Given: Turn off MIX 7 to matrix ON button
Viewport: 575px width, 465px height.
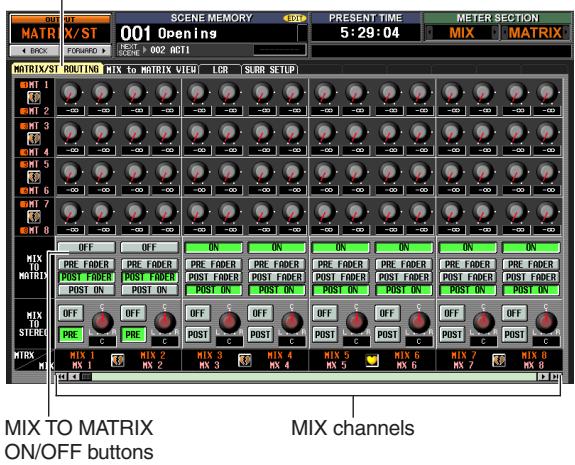Looking at the screenshot, I should click(x=468, y=248).
